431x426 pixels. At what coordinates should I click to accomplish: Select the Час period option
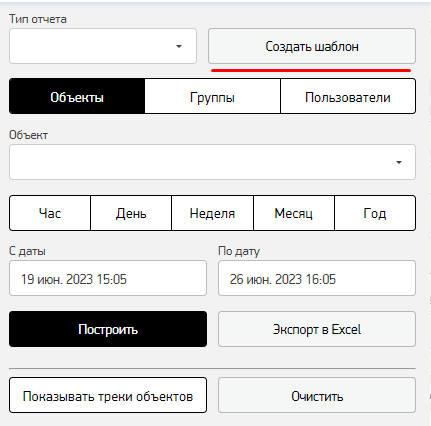click(x=50, y=213)
